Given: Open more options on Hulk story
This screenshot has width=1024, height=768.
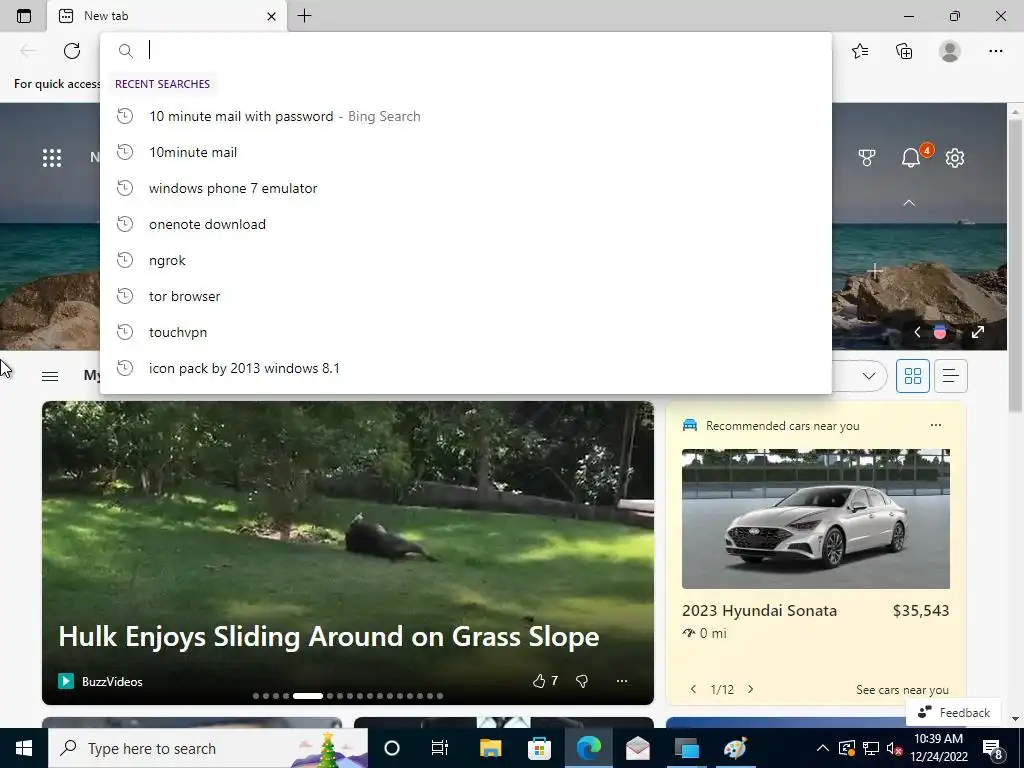Looking at the screenshot, I should pyautogui.click(x=622, y=681).
